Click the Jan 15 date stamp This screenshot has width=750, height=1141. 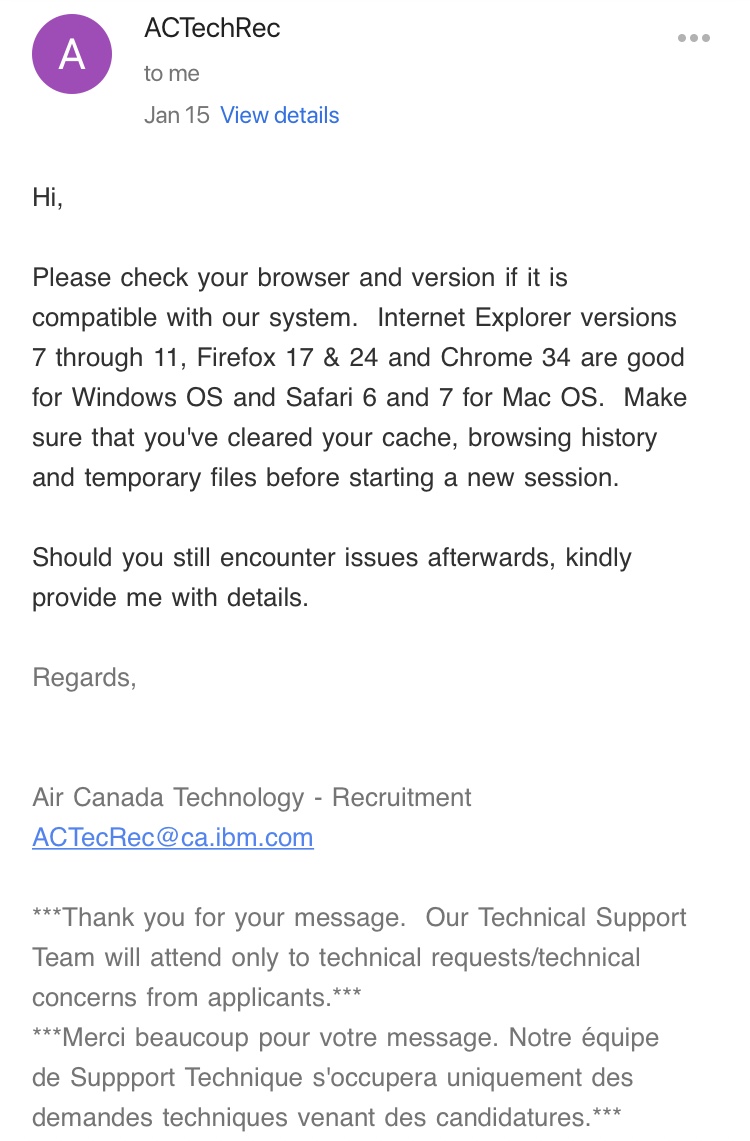(x=176, y=115)
